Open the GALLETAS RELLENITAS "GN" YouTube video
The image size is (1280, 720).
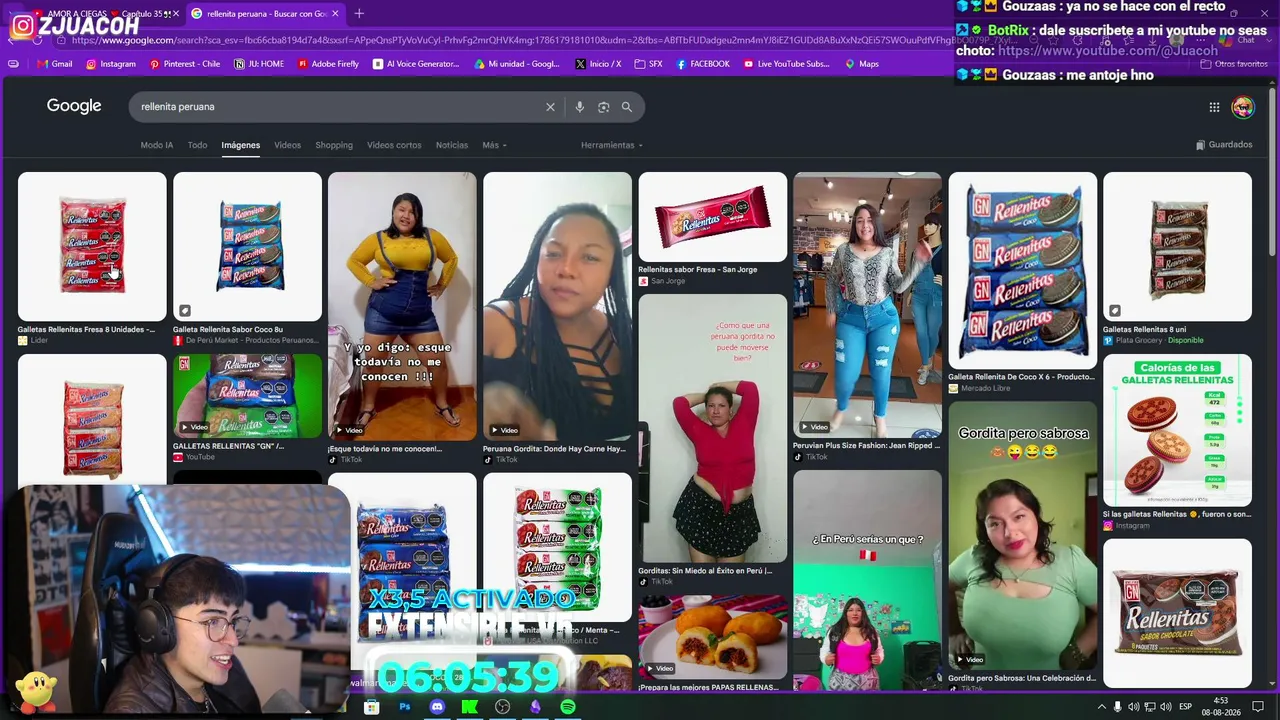pyautogui.click(x=247, y=396)
